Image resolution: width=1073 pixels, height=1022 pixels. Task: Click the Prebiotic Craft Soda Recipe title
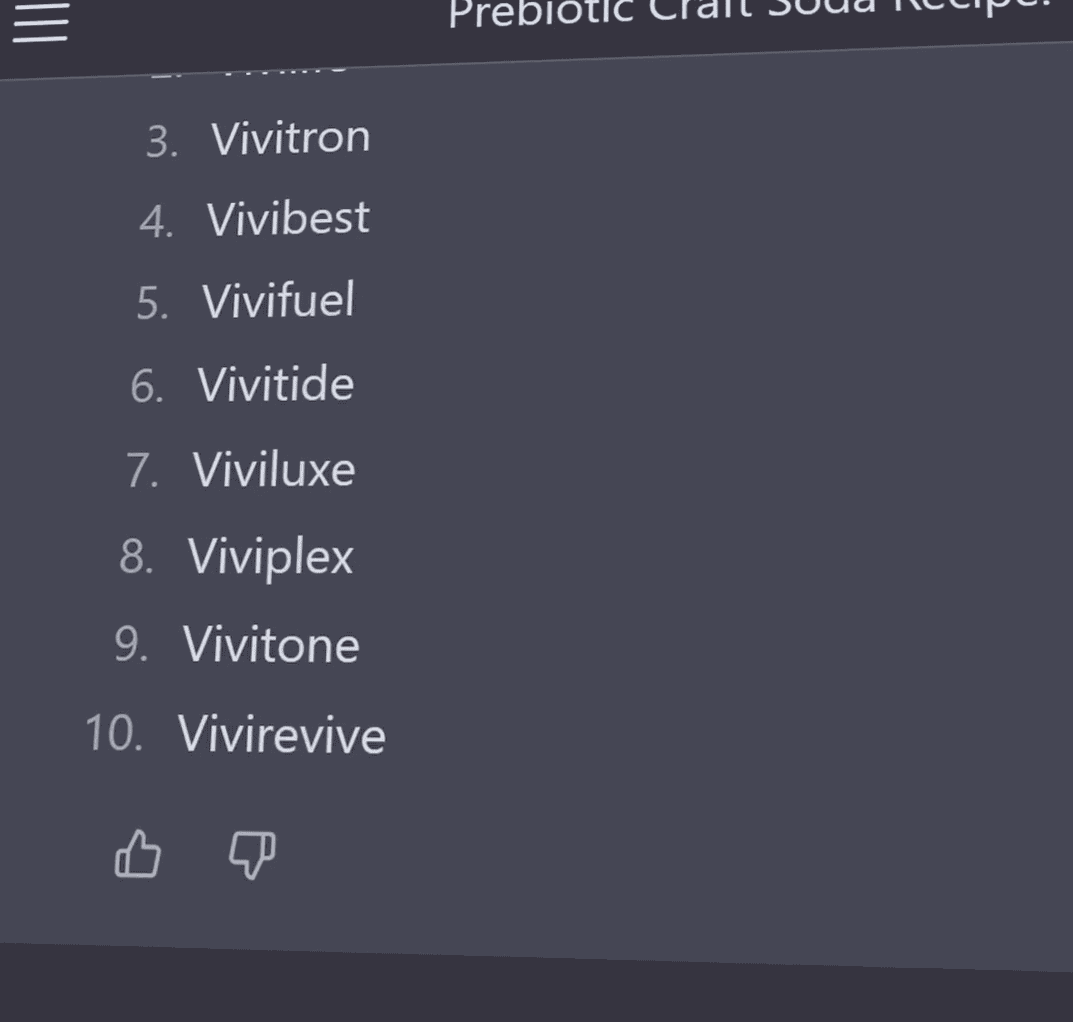[x=749, y=14]
